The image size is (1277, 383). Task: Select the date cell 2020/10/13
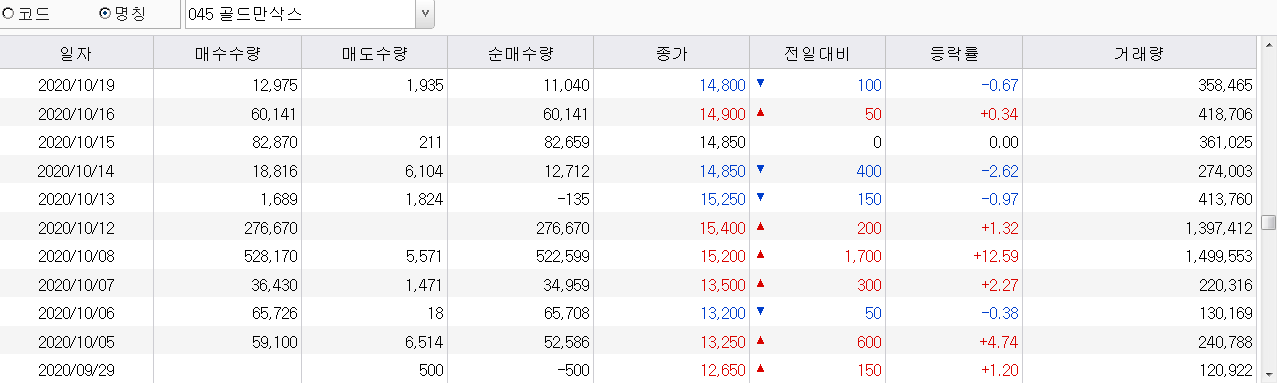(x=76, y=199)
